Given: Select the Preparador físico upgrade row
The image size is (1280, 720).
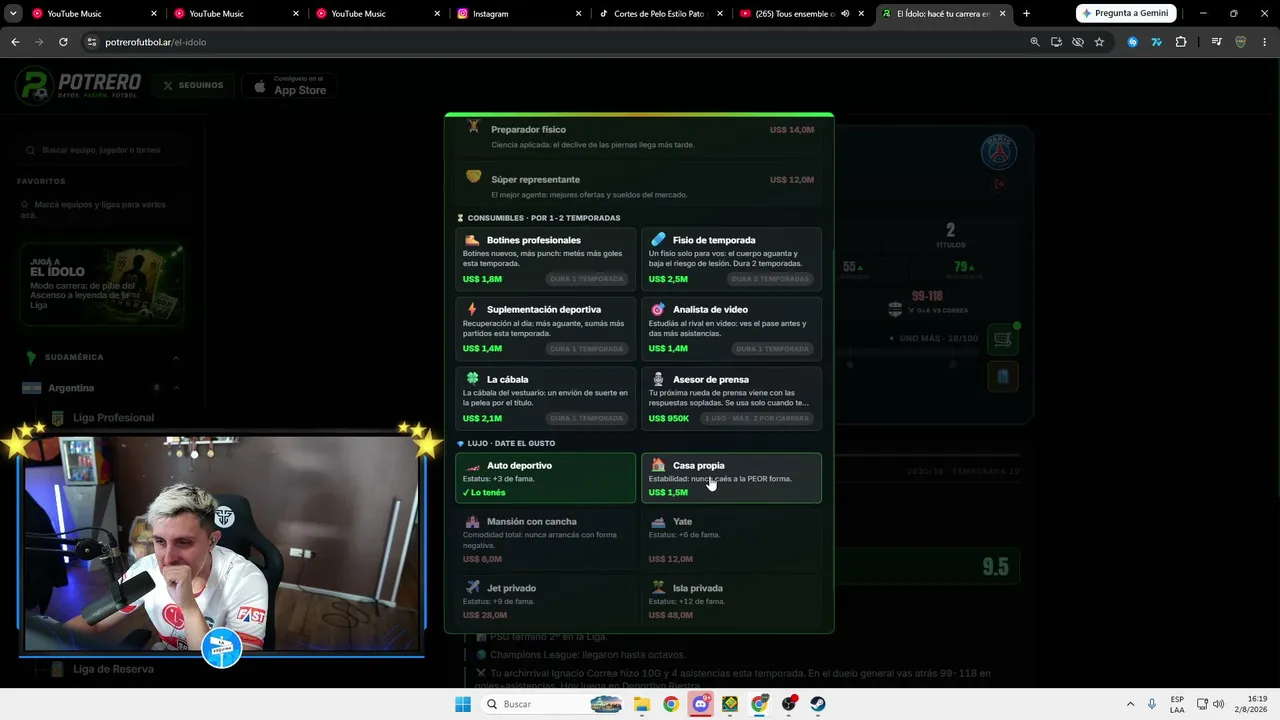Looking at the screenshot, I should click(639, 136).
